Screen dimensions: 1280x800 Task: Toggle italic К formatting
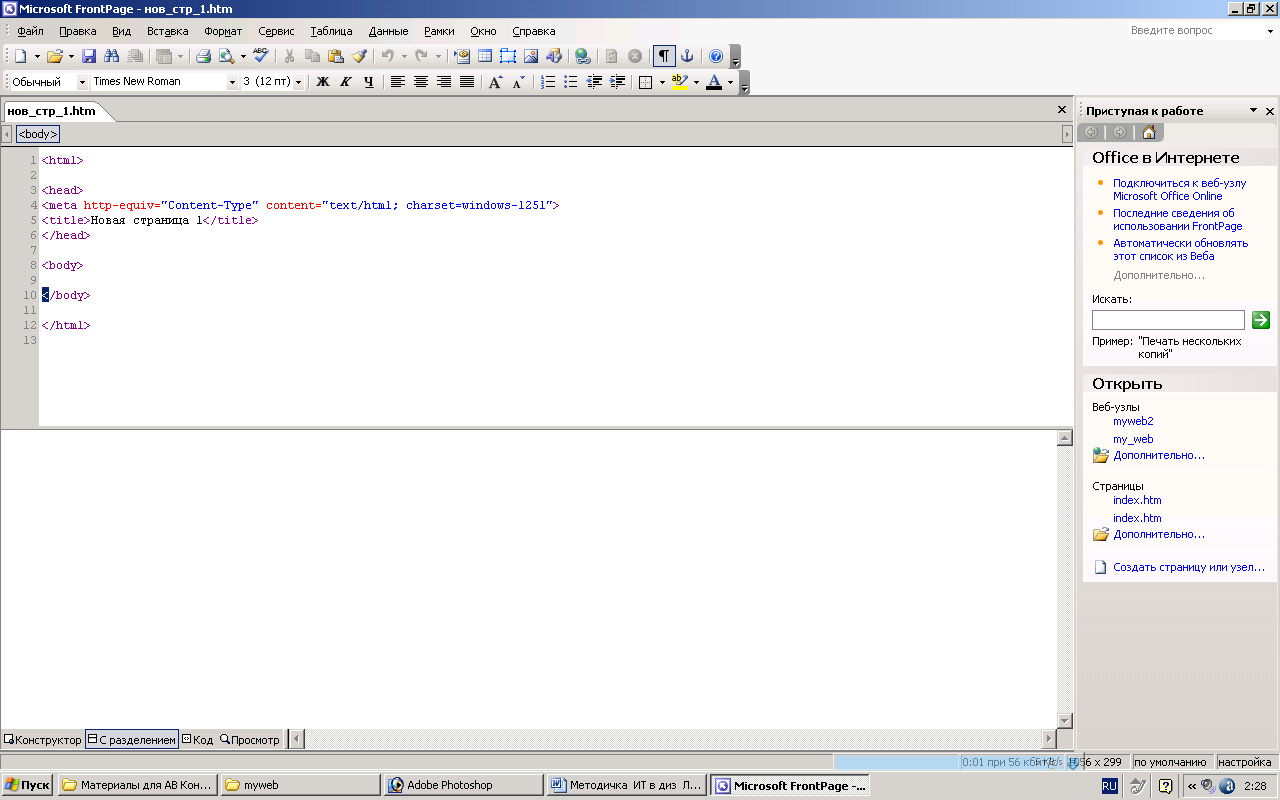click(346, 82)
